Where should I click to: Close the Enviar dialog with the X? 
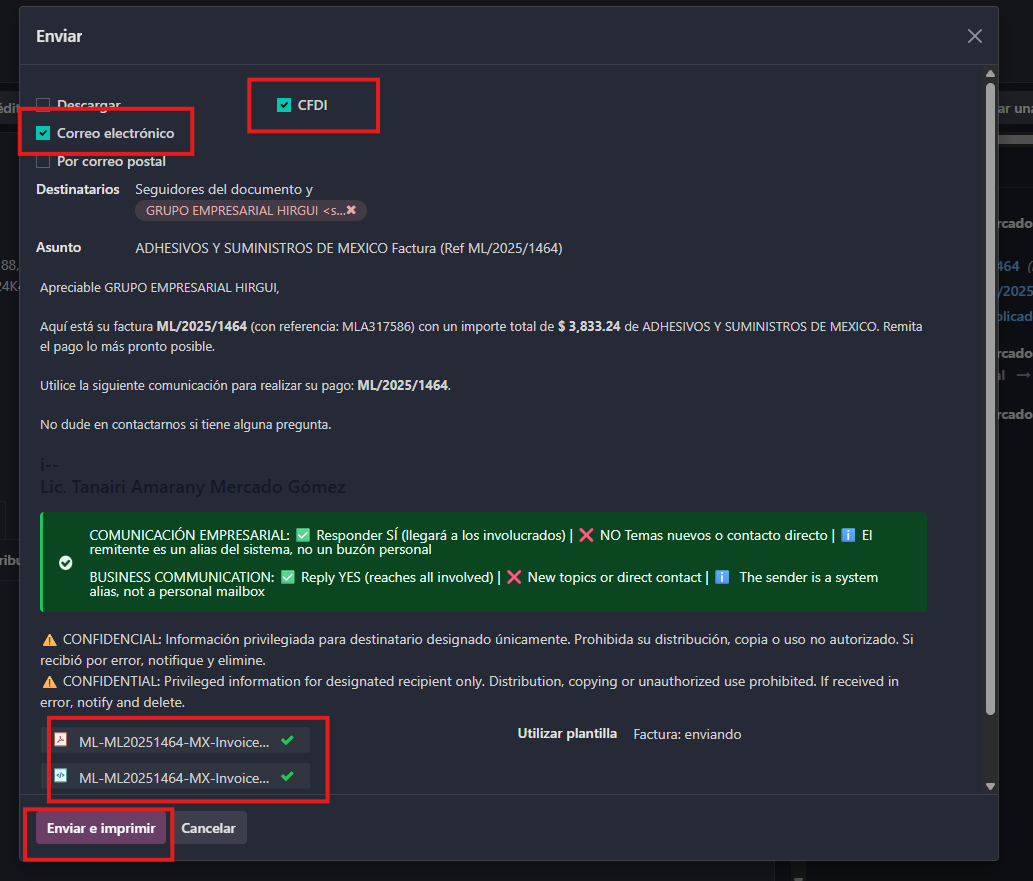(974, 36)
